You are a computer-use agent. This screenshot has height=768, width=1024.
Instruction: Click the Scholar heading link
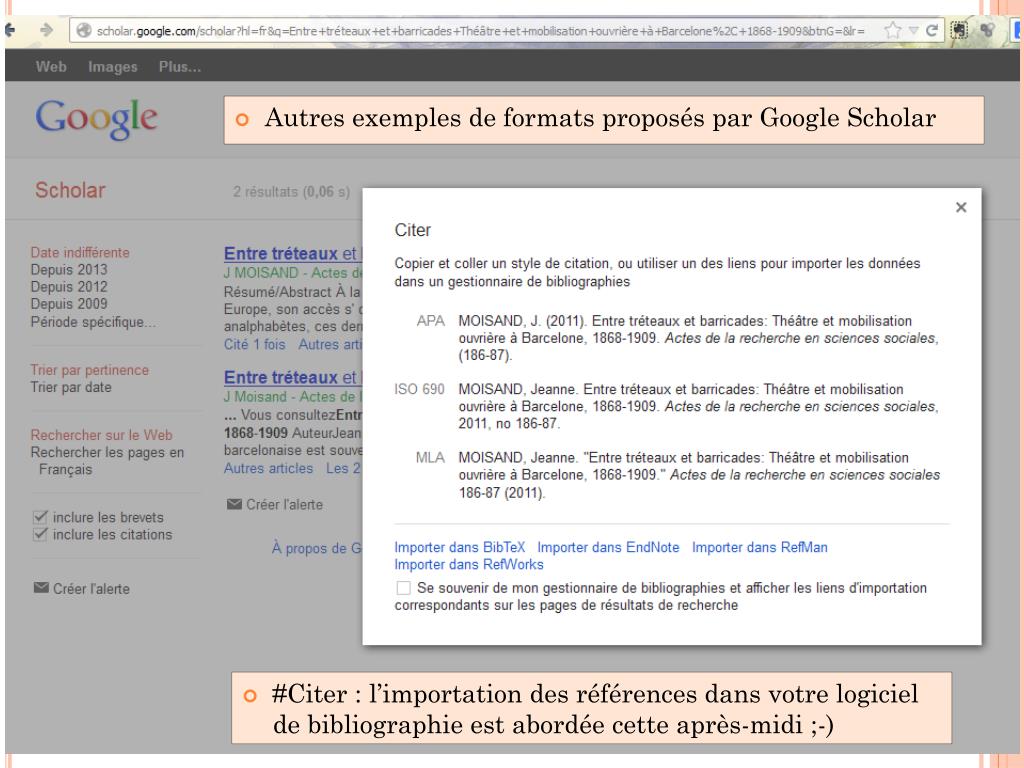click(x=70, y=190)
